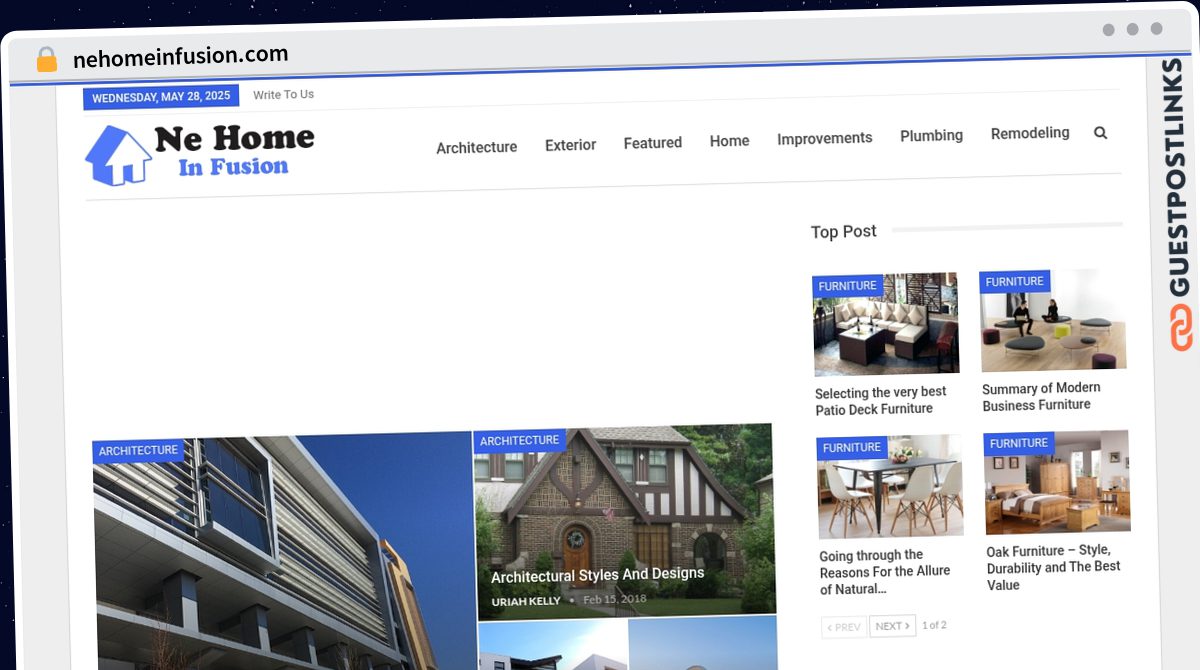Click the Prev pagination button

click(x=843, y=627)
